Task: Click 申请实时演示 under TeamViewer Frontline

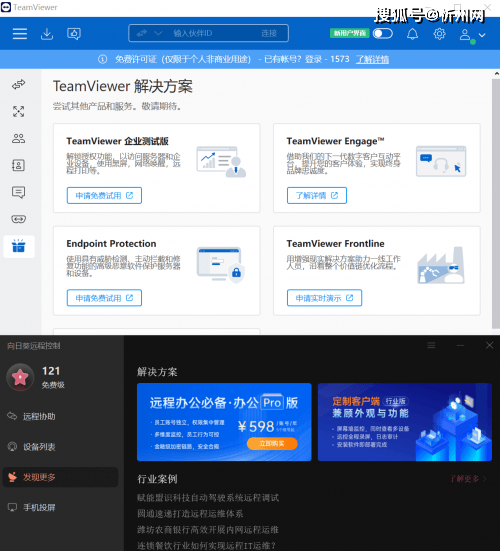Action: tap(324, 298)
